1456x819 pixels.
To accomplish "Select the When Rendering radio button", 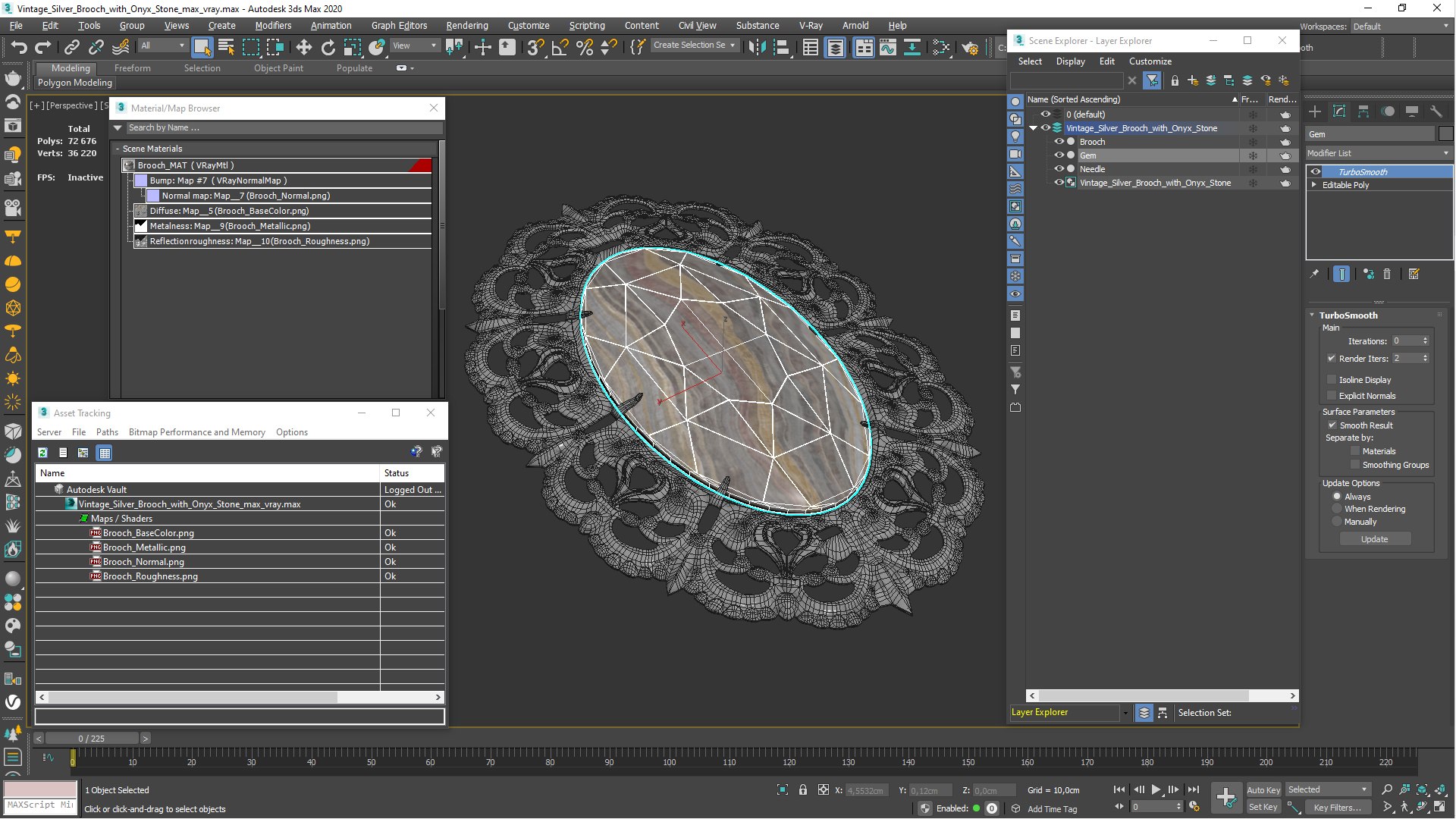I will coord(1338,509).
